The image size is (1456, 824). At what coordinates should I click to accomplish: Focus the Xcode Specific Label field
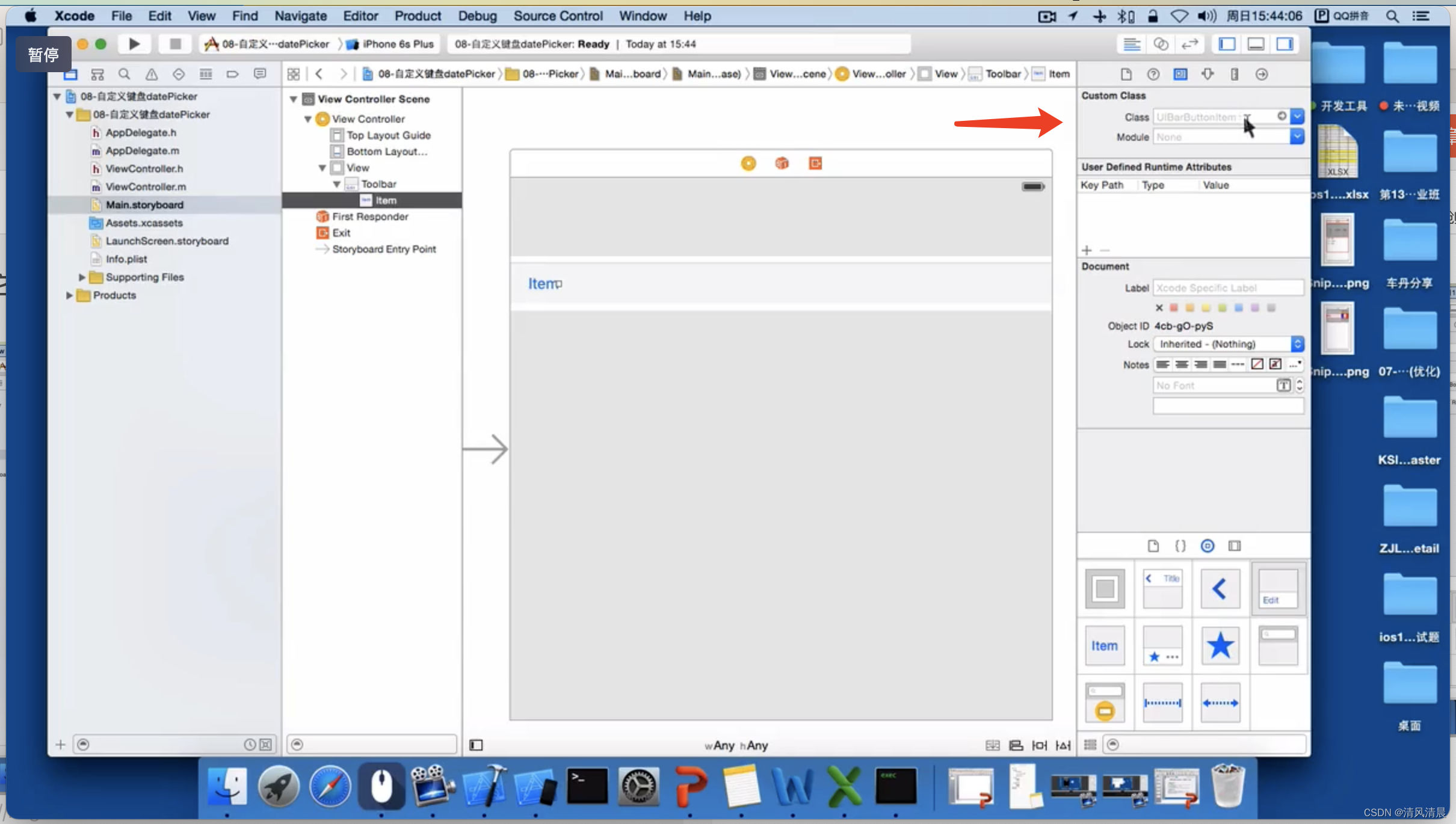[1229, 288]
